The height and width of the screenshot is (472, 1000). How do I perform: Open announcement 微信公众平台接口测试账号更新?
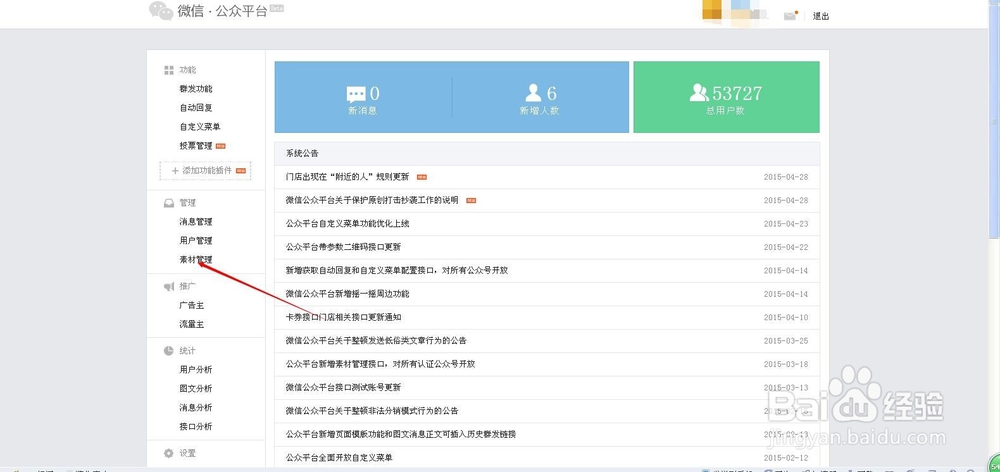coord(343,387)
